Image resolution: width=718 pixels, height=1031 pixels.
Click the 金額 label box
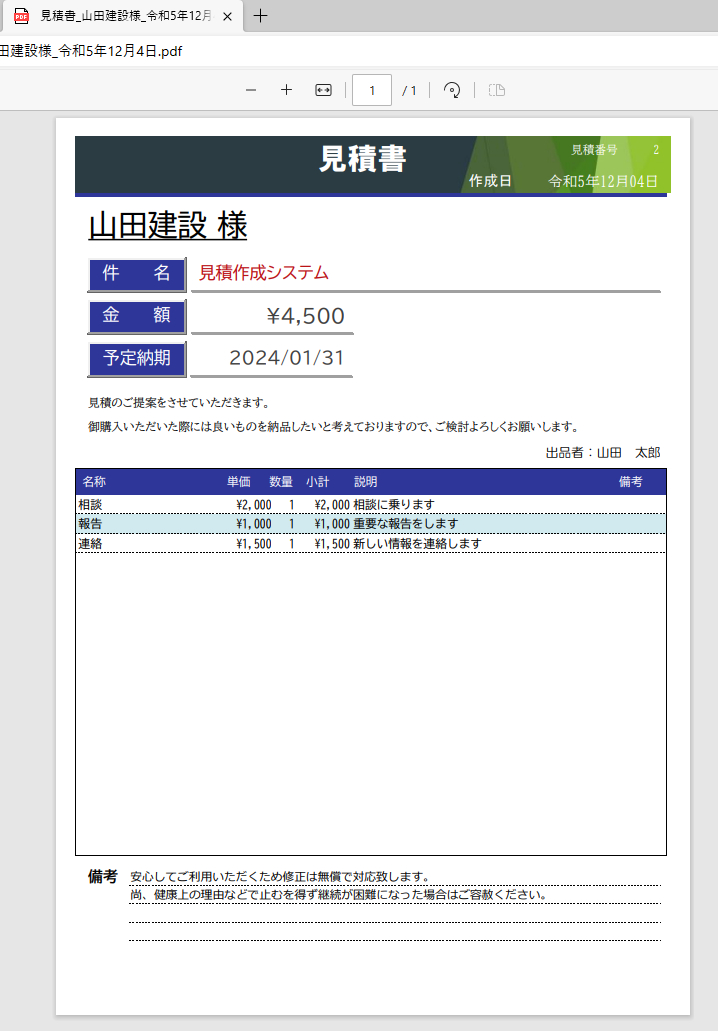pos(137,316)
